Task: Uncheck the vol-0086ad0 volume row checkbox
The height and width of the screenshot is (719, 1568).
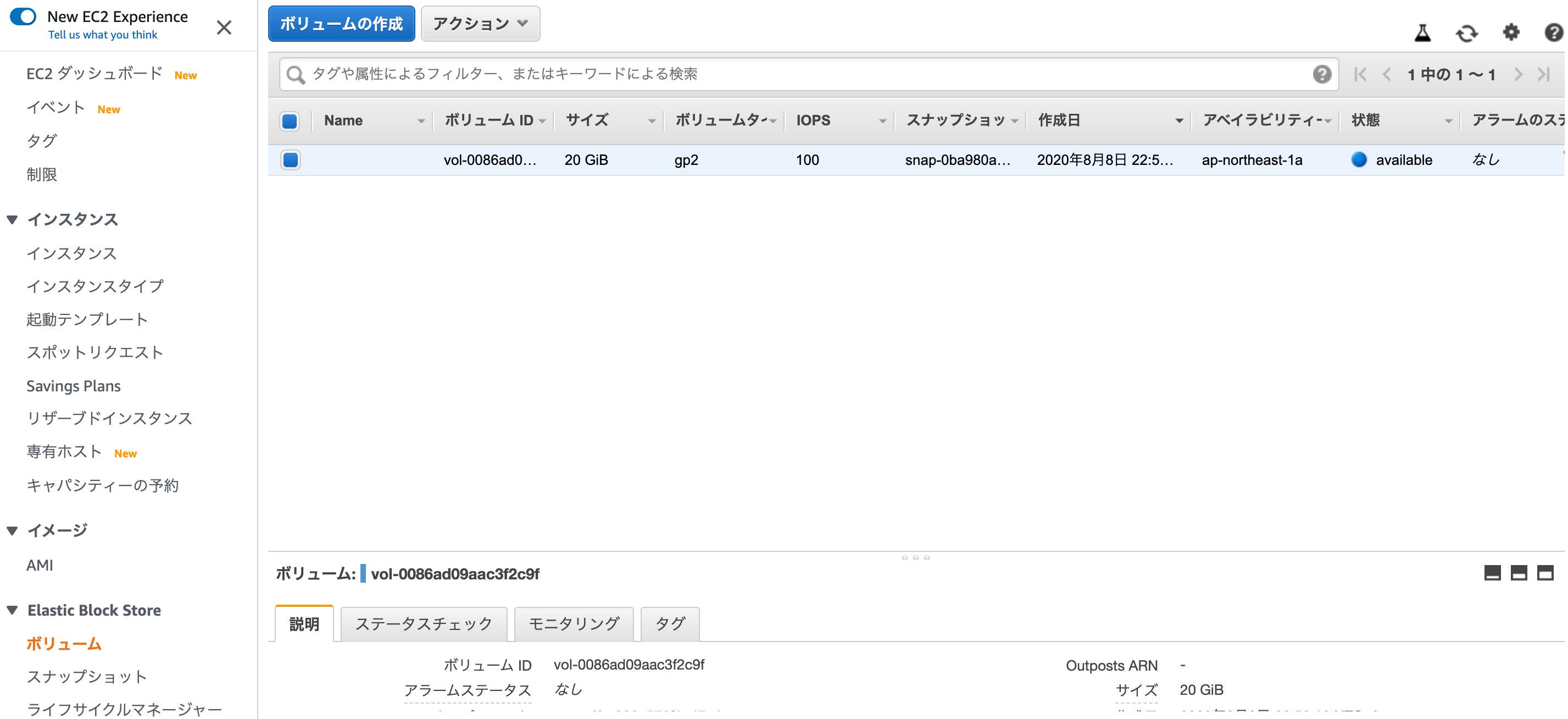Action: [290, 160]
